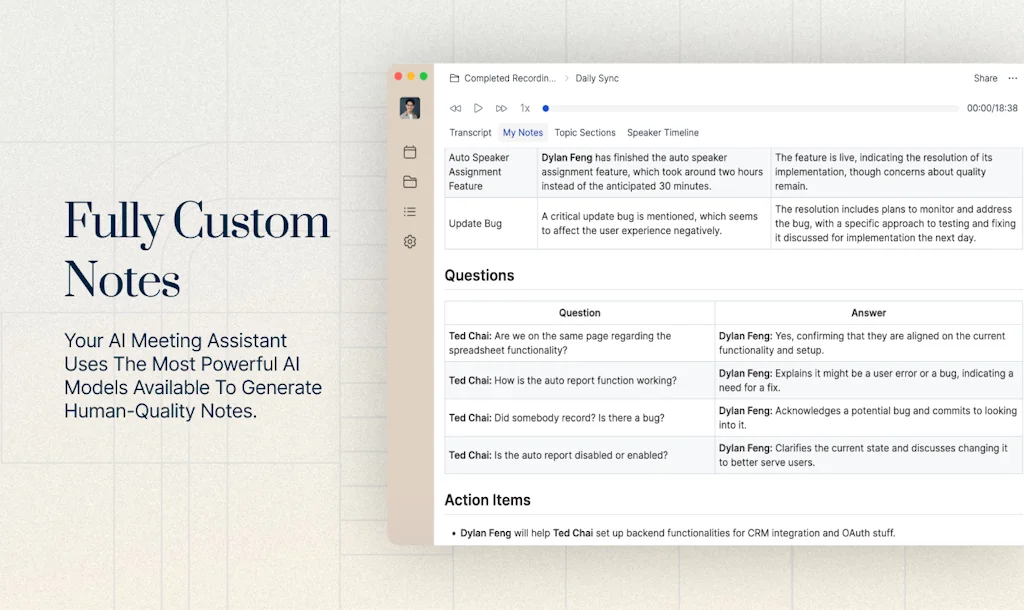Image resolution: width=1024 pixels, height=610 pixels.
Task: Click the Share button
Action: pos(985,78)
